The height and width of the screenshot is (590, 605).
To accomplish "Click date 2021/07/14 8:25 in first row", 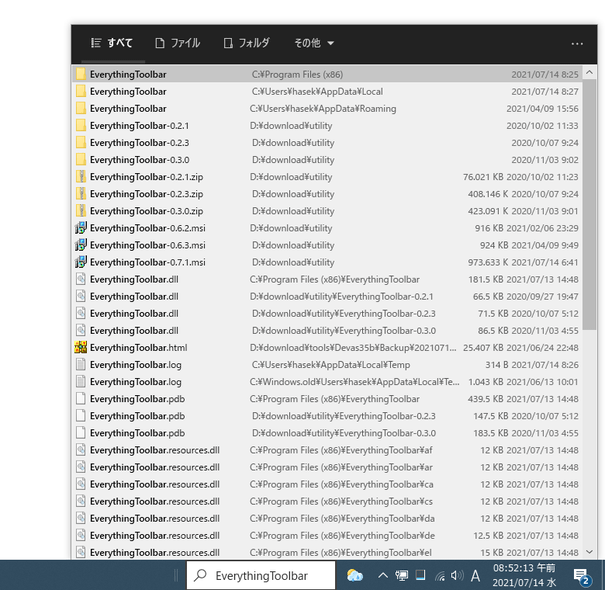I will (544, 74).
